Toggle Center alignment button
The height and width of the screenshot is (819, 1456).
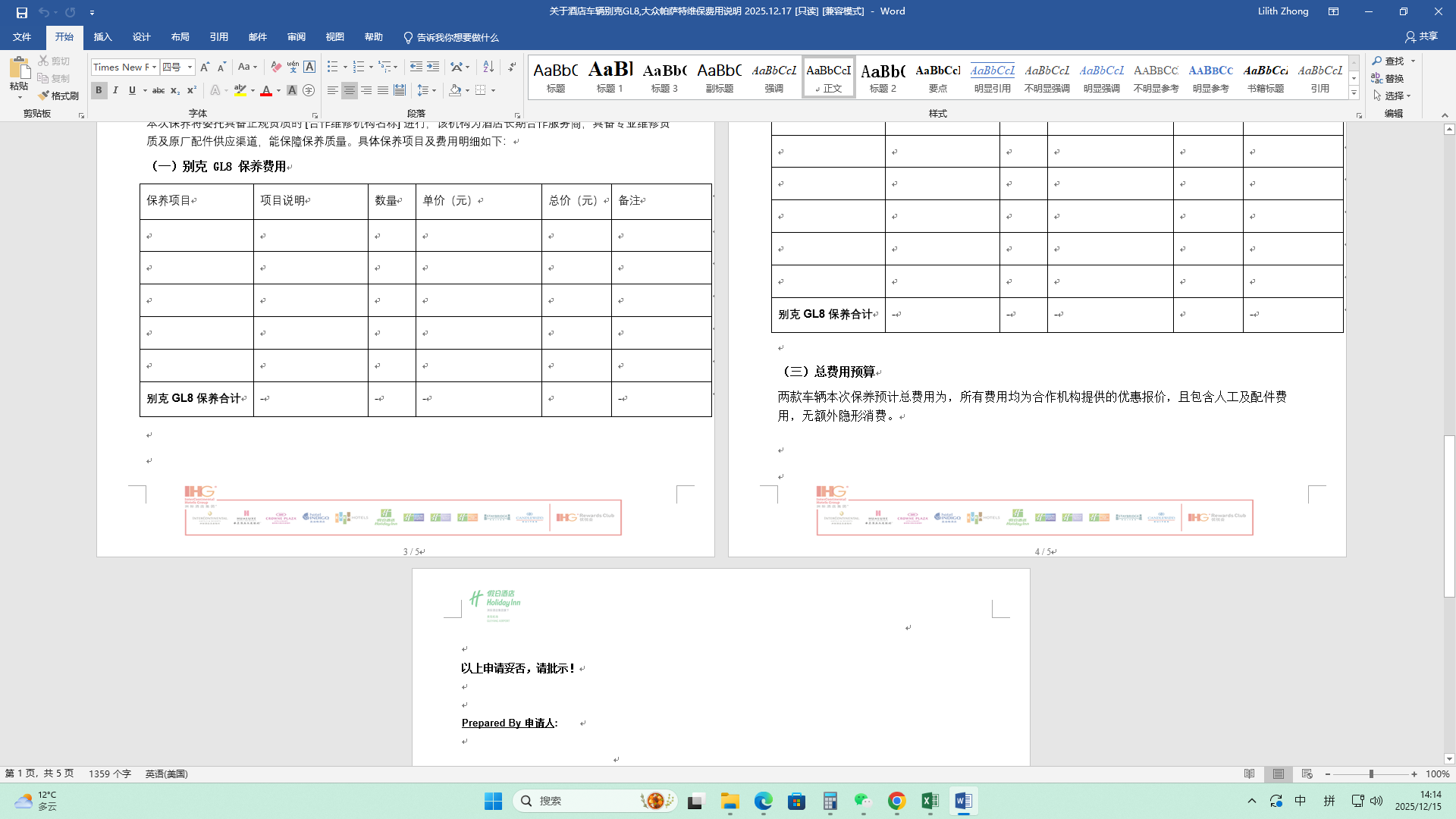tap(349, 90)
